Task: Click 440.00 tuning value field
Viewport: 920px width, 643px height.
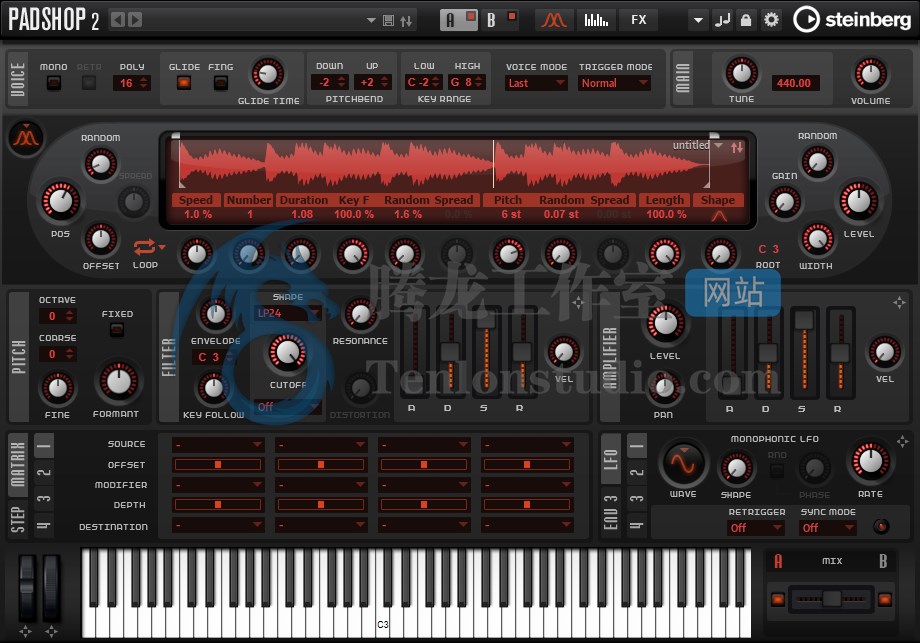Action: pyautogui.click(x=794, y=83)
